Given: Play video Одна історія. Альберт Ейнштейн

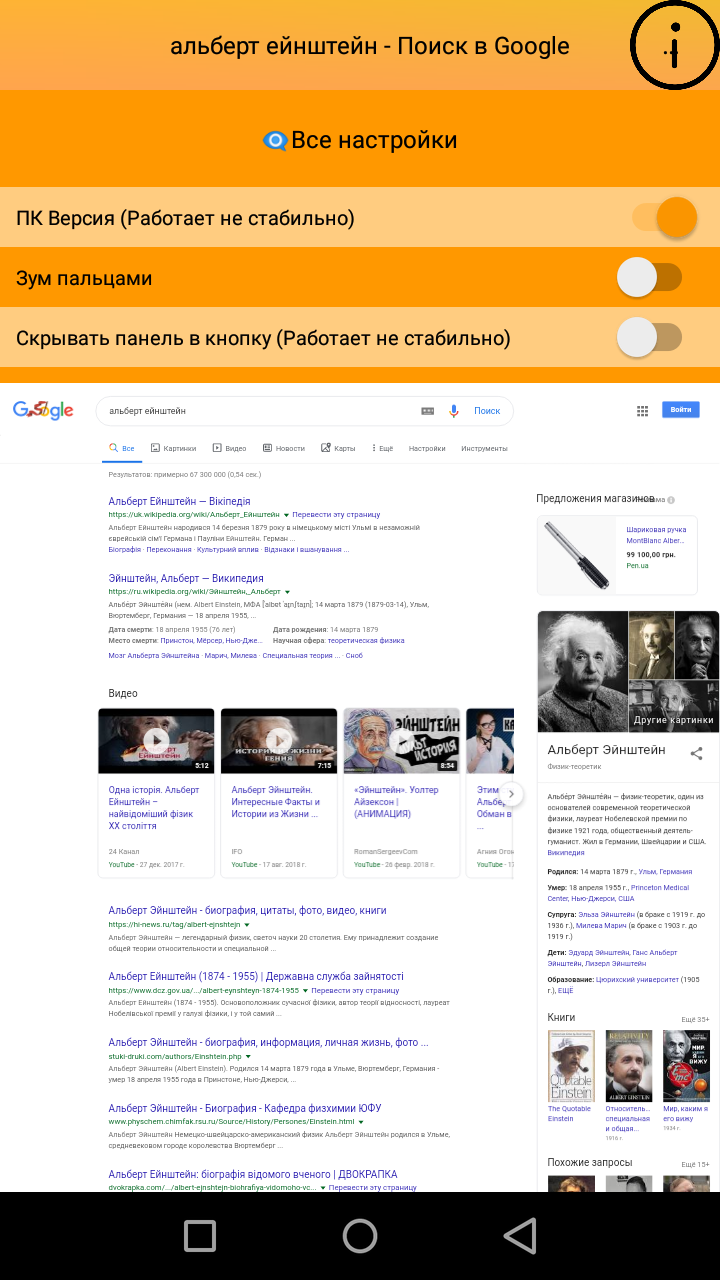Looking at the screenshot, I should (156, 741).
